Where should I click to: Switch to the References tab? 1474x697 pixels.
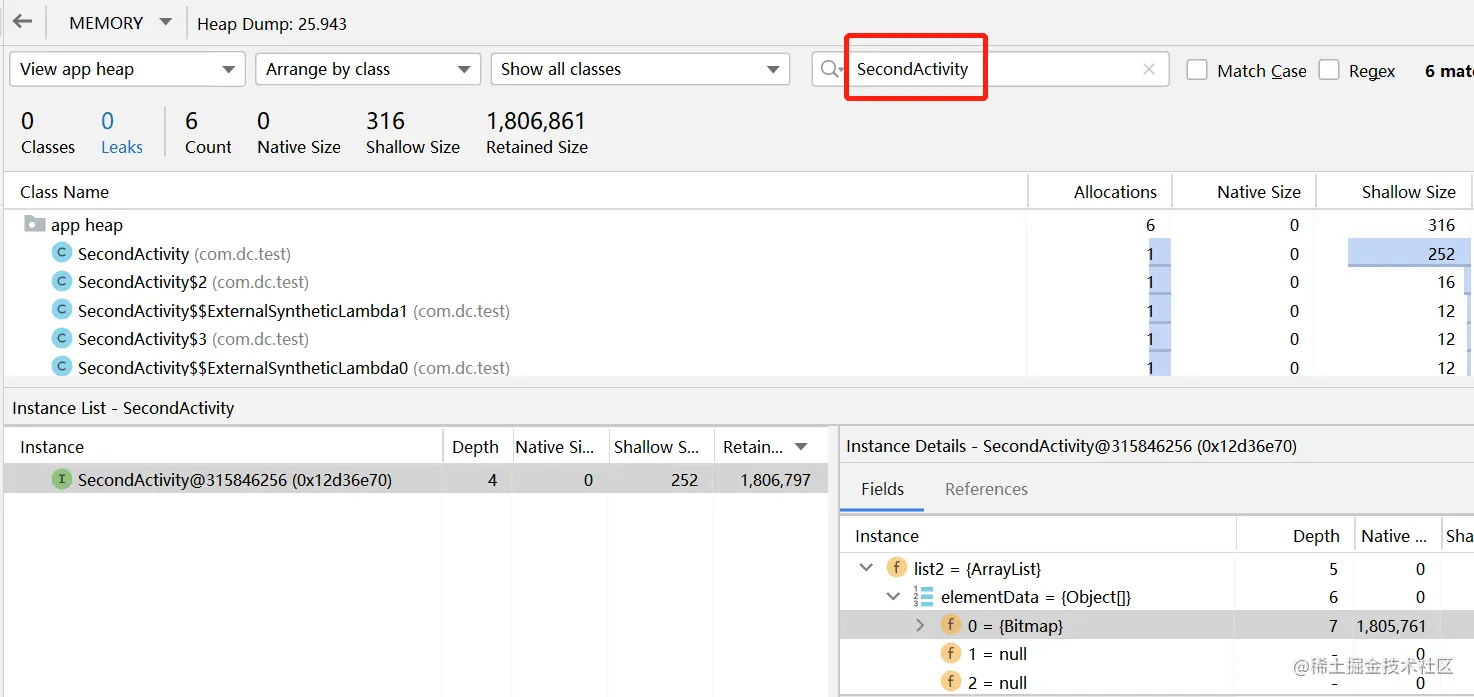[x=986, y=489]
